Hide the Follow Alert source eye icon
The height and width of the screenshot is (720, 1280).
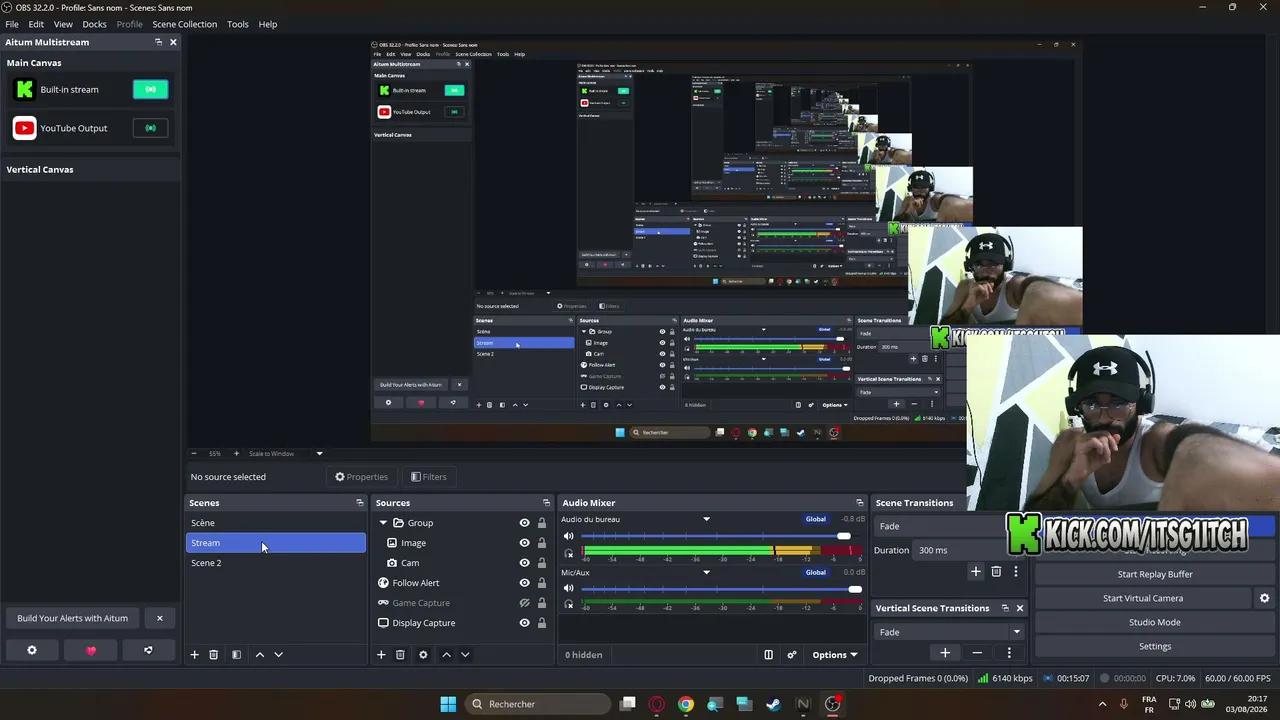click(x=524, y=583)
